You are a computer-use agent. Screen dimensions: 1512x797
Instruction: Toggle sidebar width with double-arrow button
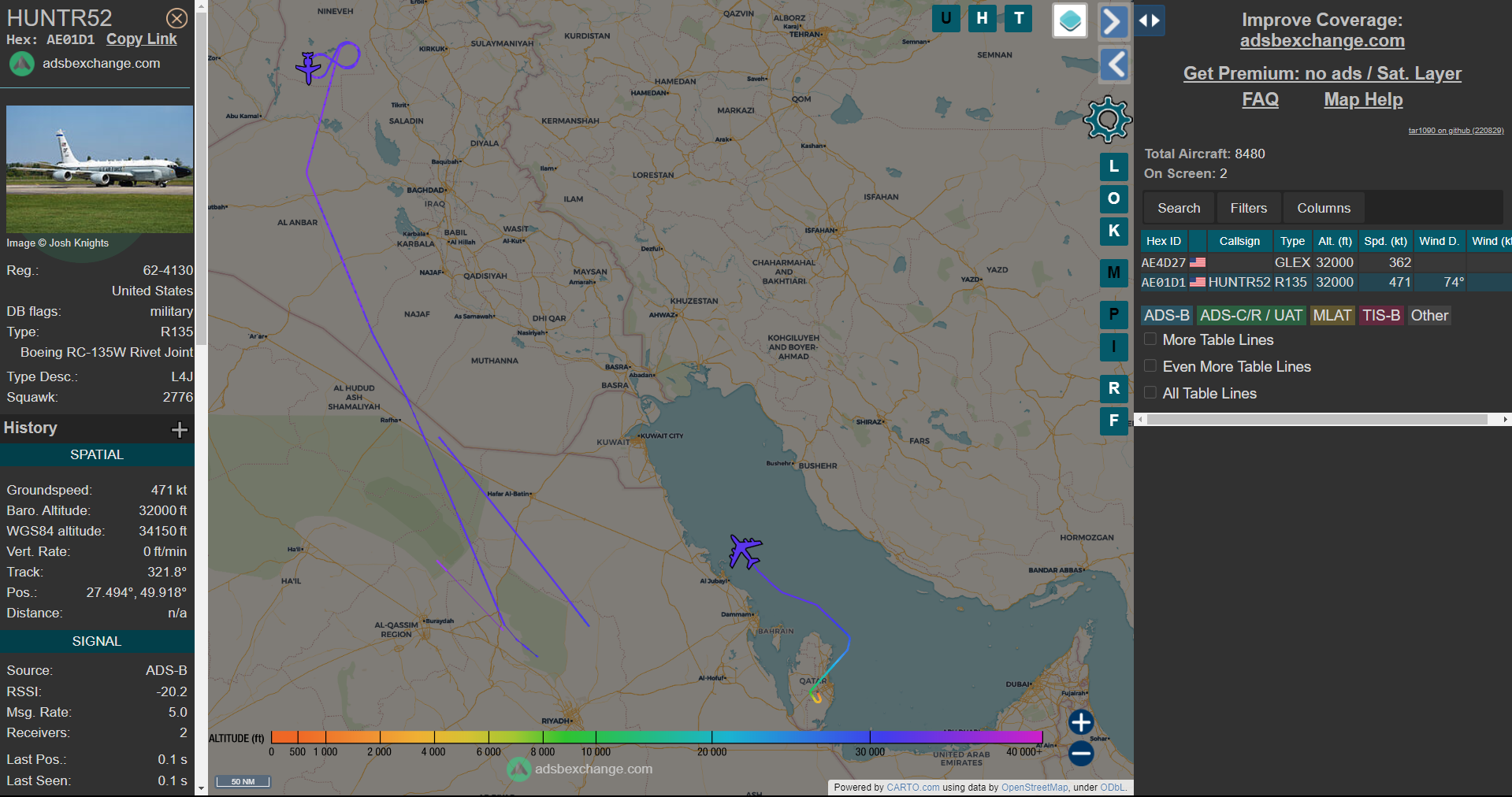point(1150,21)
